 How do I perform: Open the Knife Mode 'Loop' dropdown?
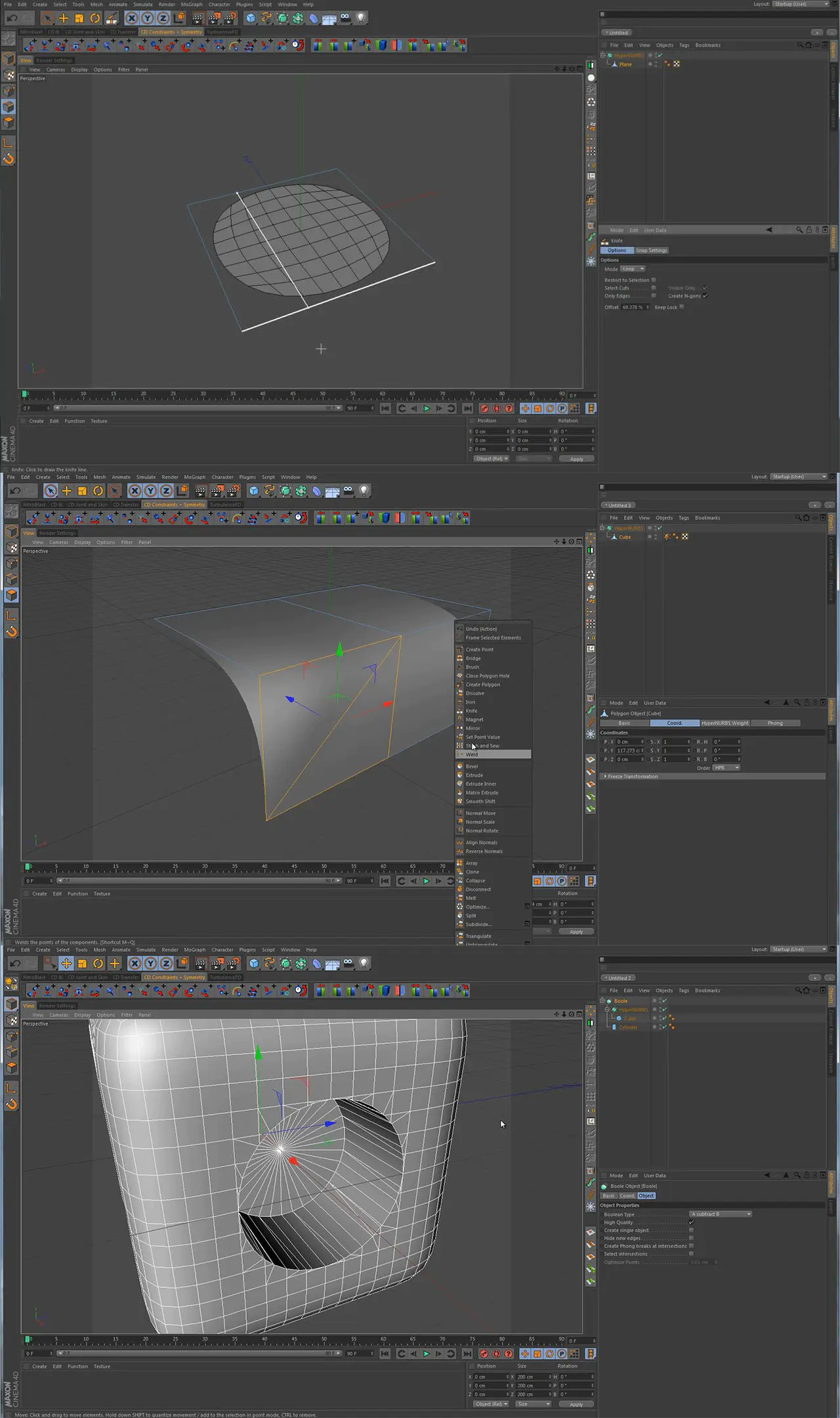(633, 269)
